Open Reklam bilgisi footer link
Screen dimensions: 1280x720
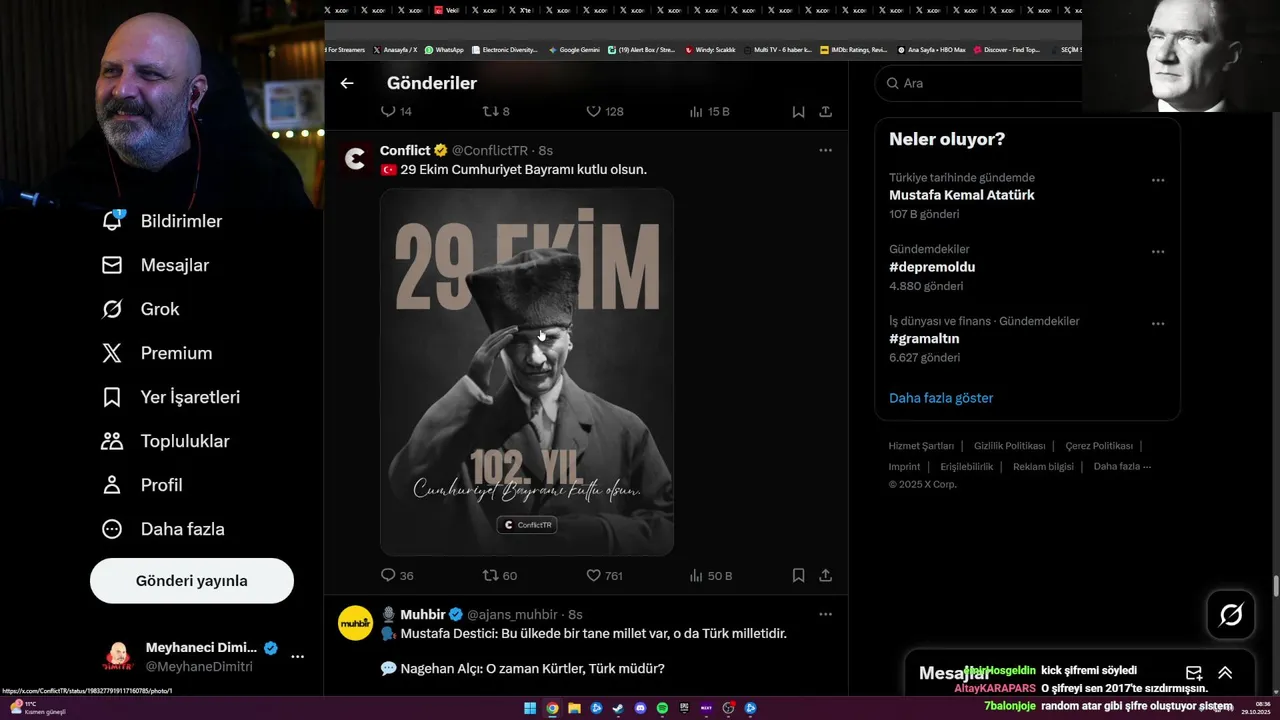point(1043,467)
